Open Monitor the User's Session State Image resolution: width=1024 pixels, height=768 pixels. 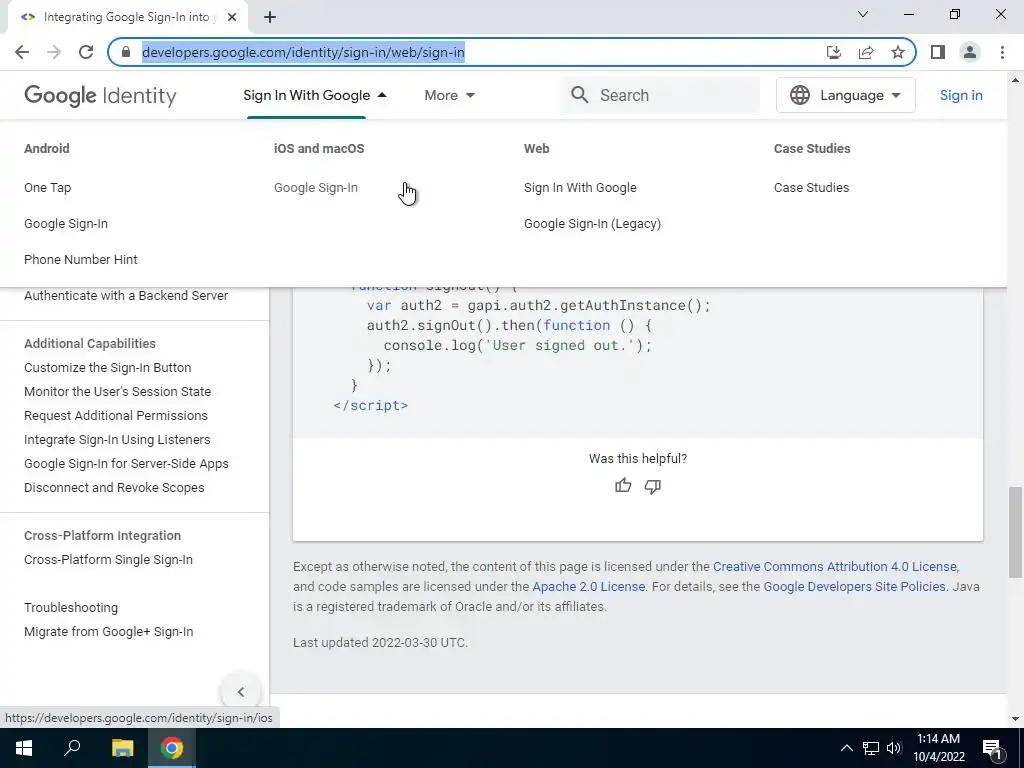tap(118, 392)
